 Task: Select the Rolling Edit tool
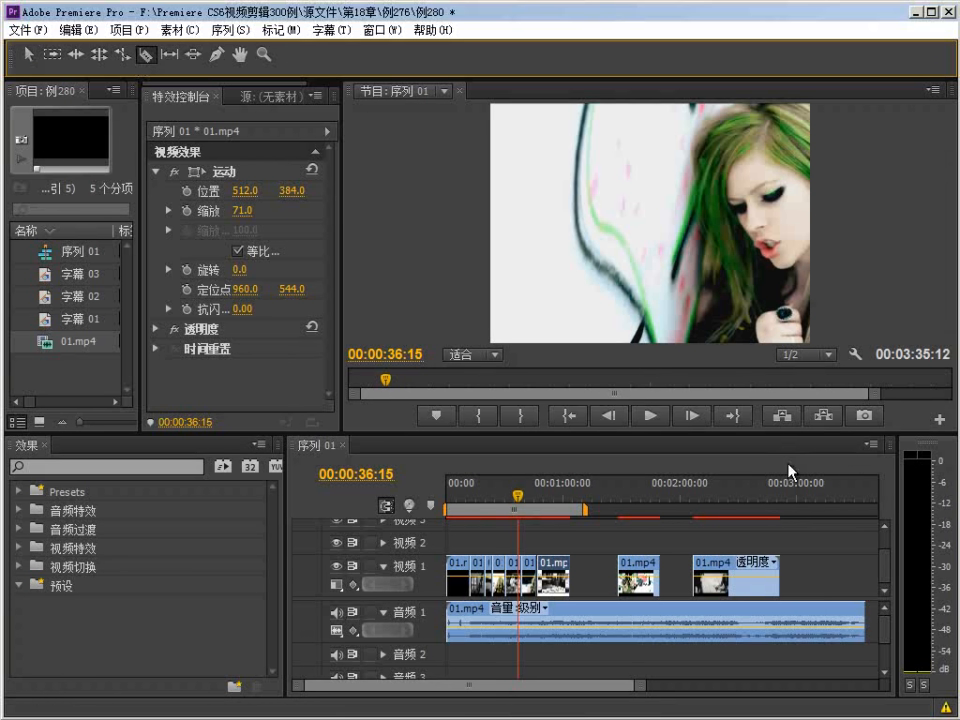click(99, 54)
